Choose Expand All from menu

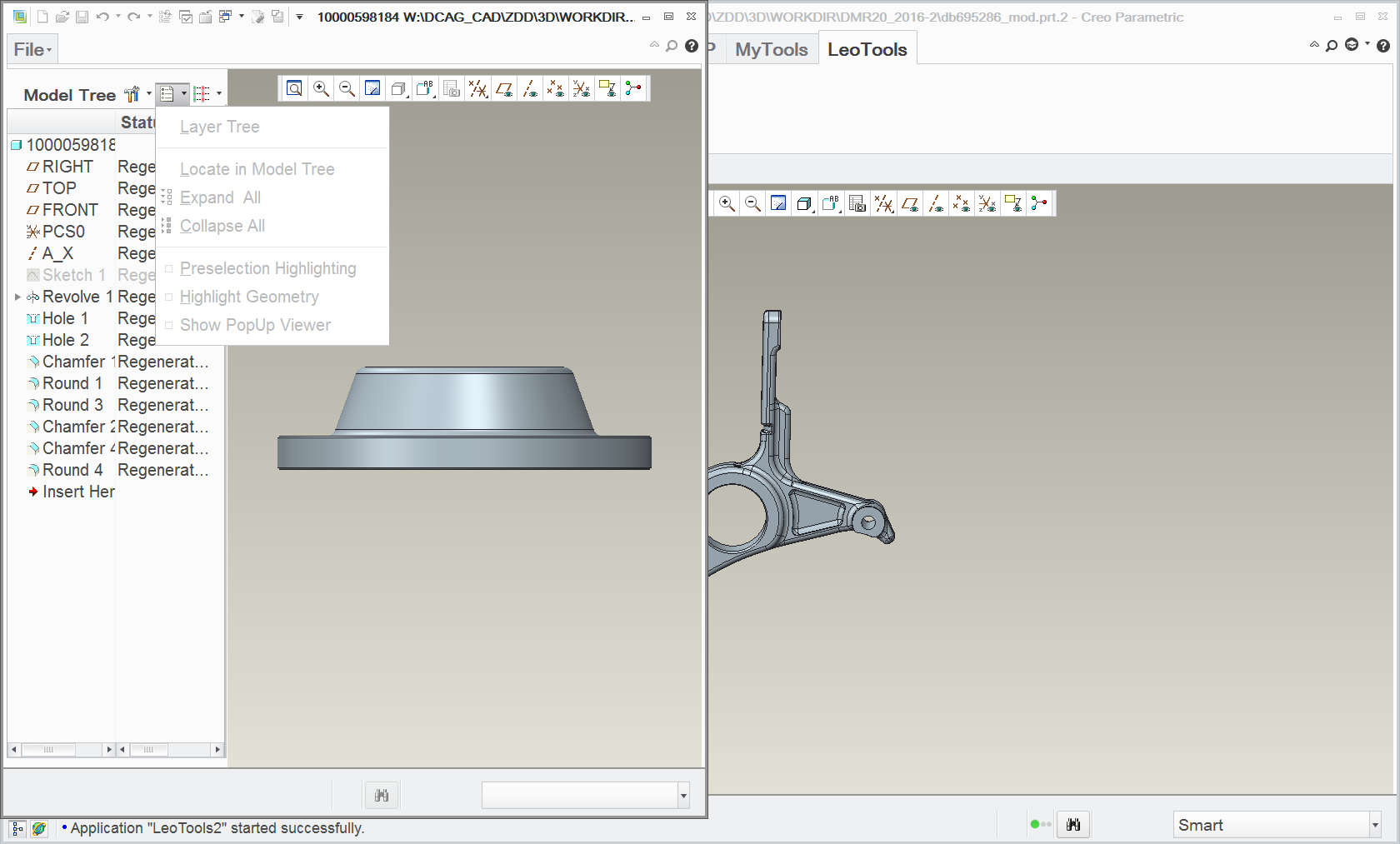pyautogui.click(x=221, y=197)
